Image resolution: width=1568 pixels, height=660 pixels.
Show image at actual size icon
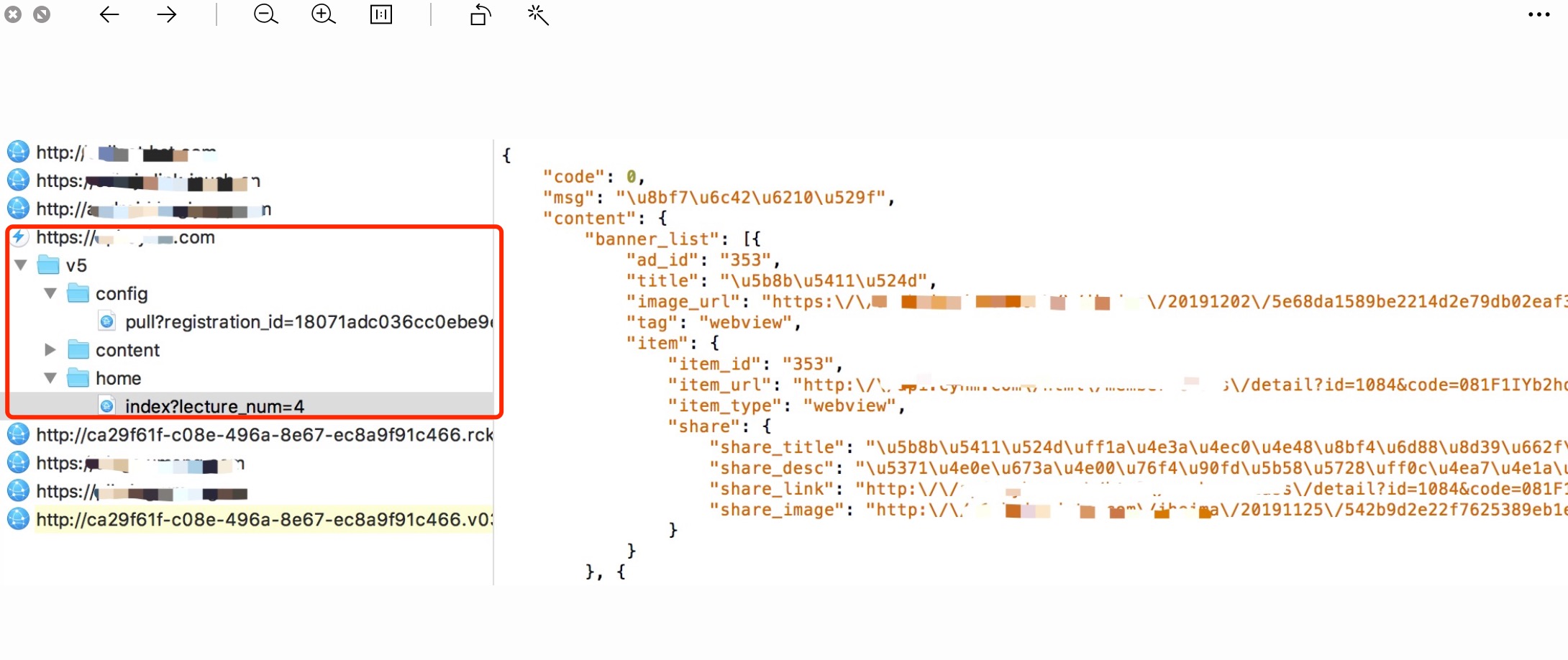[381, 14]
